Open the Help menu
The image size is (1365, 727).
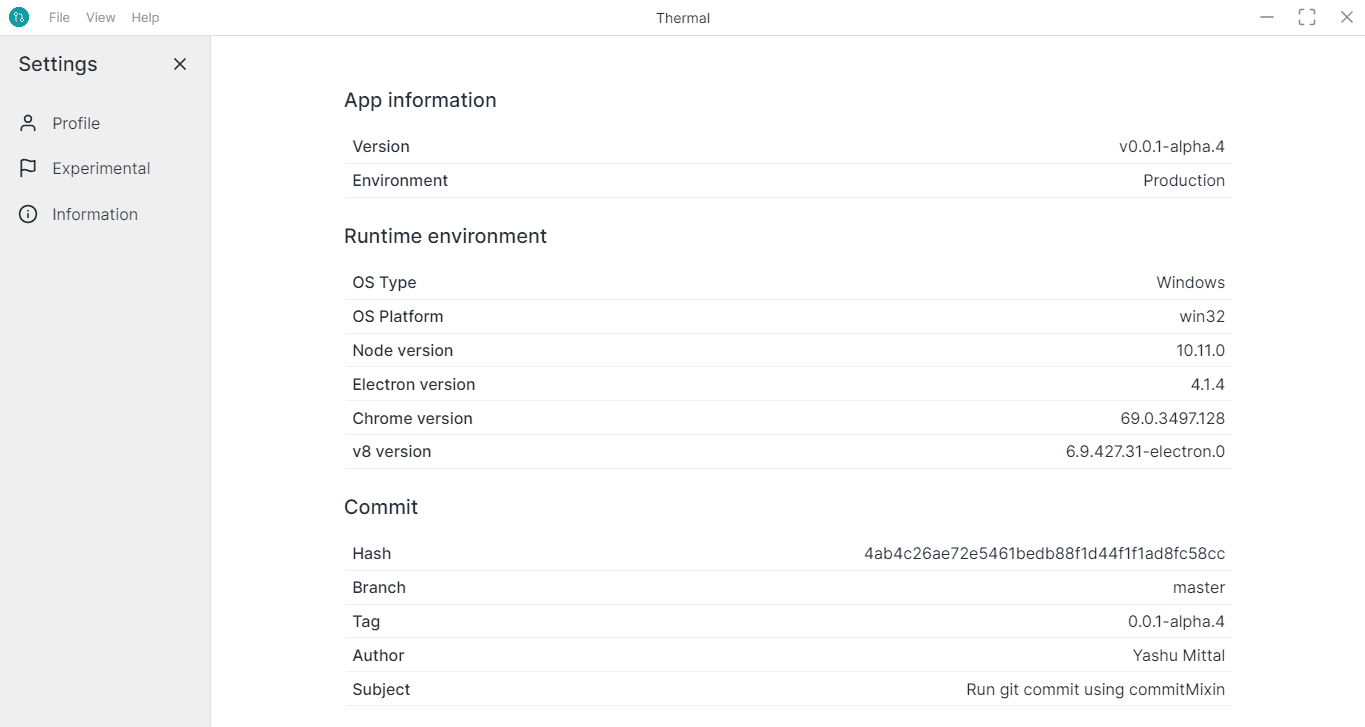[x=145, y=17]
